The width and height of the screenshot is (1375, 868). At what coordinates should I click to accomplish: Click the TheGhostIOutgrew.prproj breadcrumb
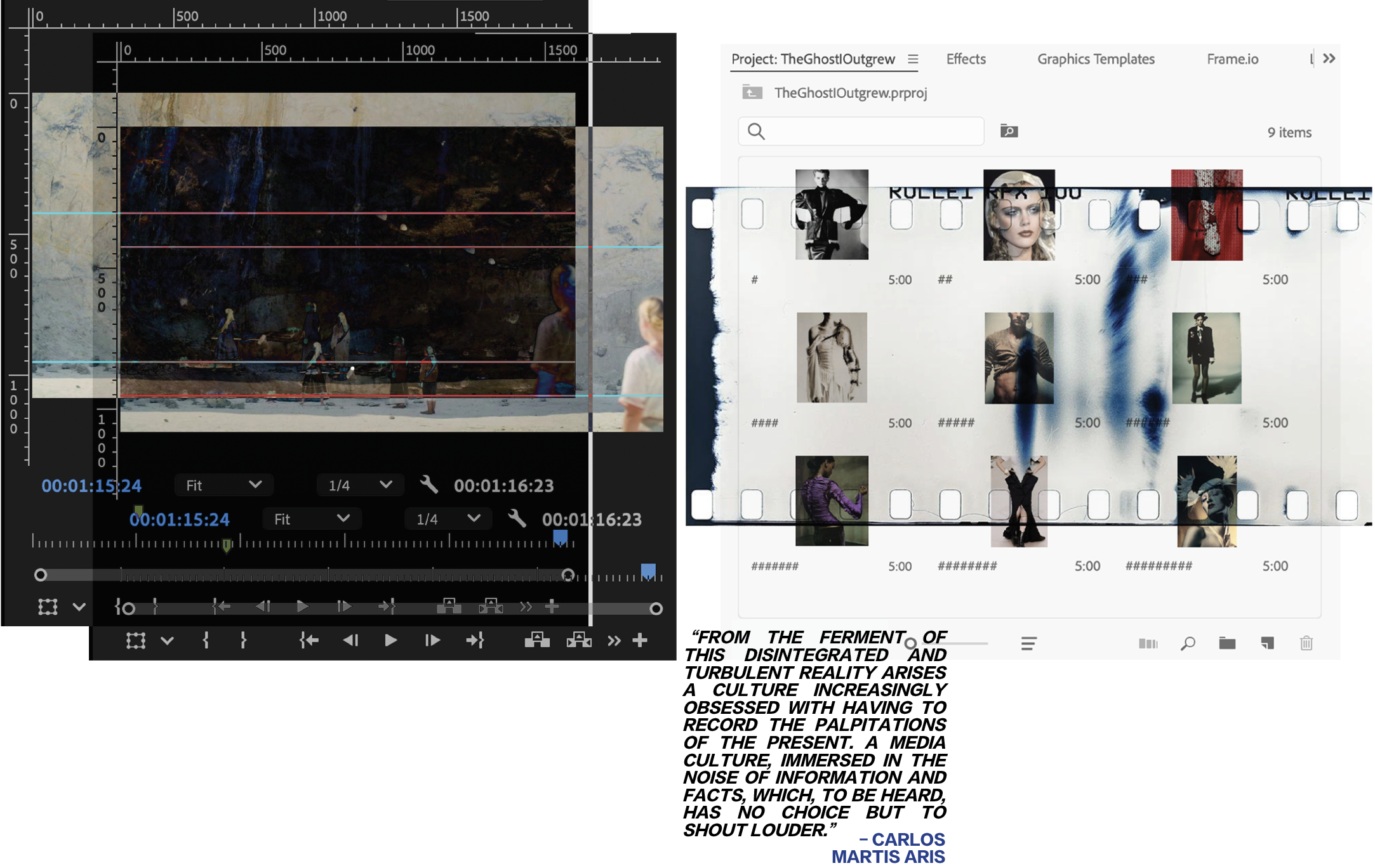(851, 93)
